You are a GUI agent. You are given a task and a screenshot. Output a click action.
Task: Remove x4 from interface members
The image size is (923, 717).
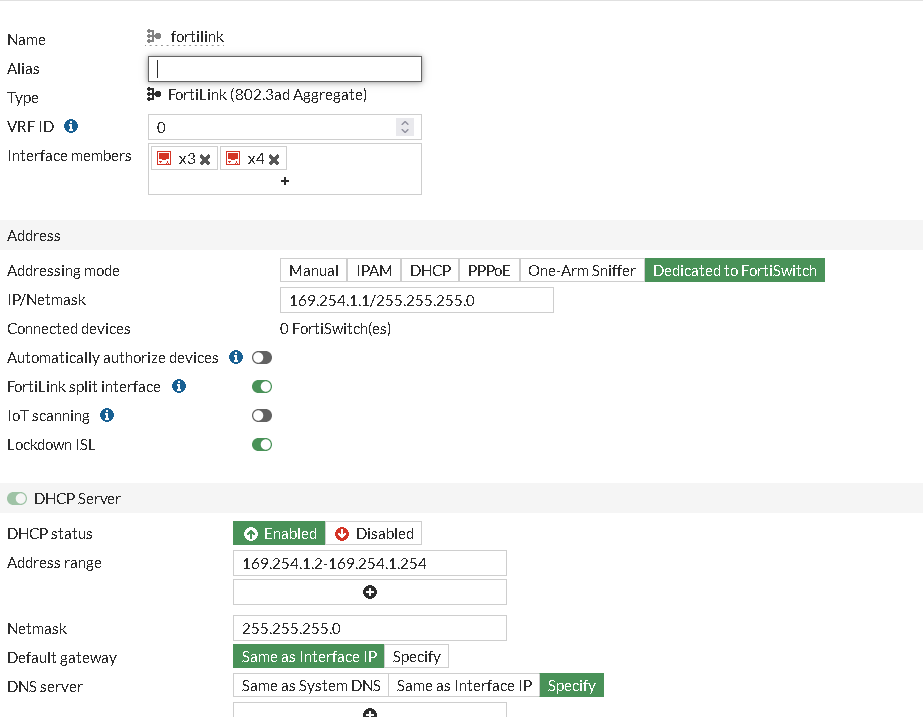click(x=274, y=159)
